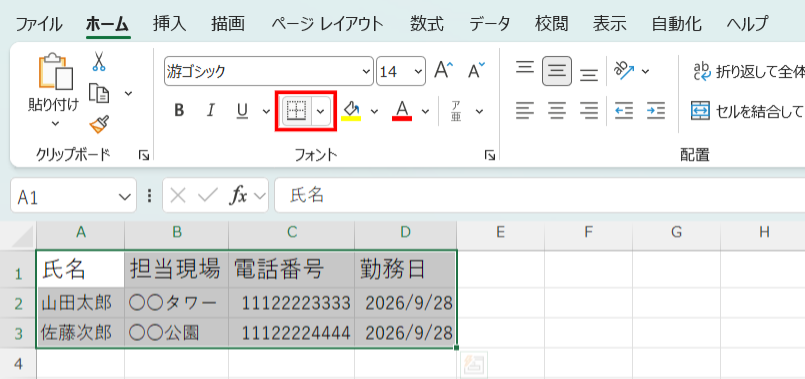Viewport: 805px width, 379px height.
Task: Click 折り返して全体 wrap text button
Action: pyautogui.click(x=748, y=72)
